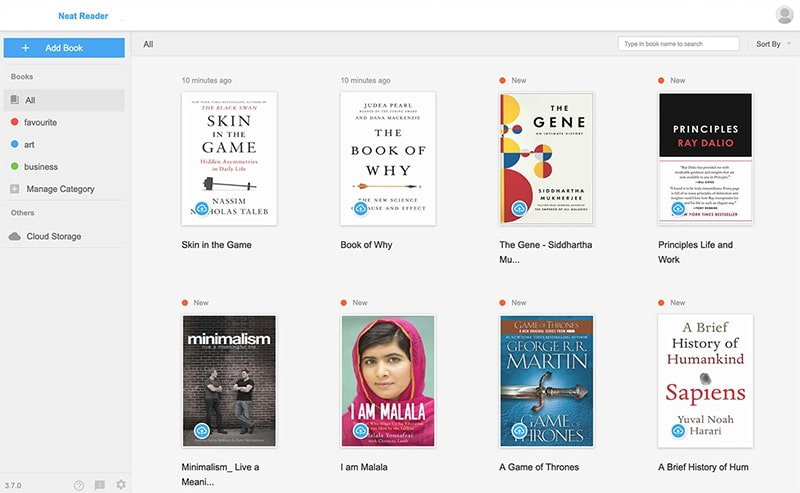Click 'A Brief History of Hum' title

[x=703, y=467]
